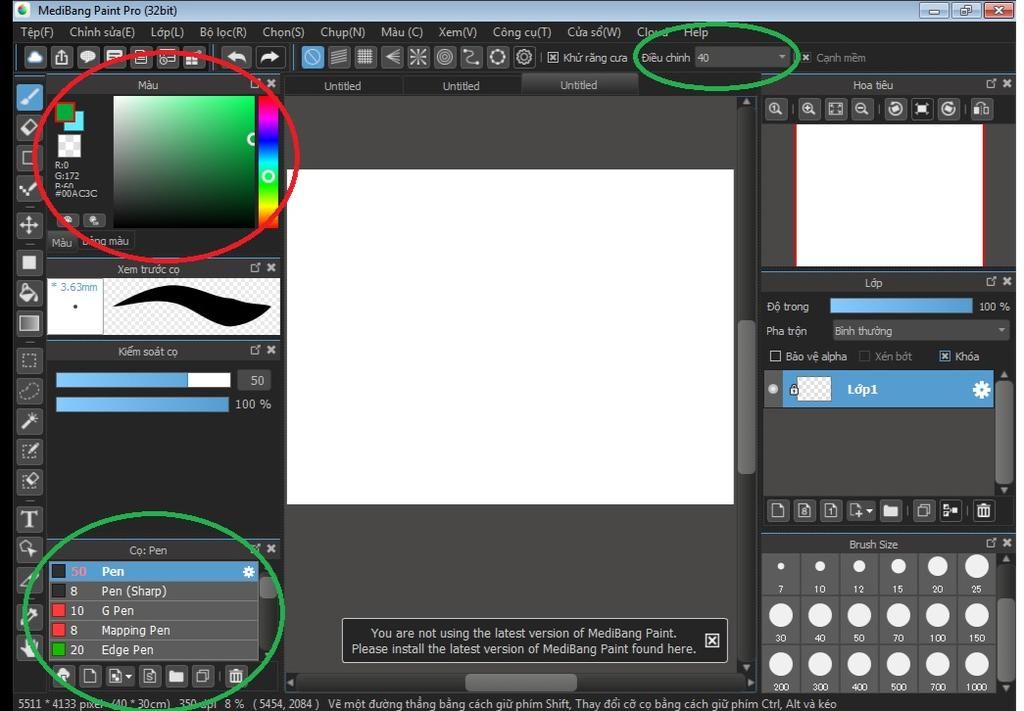
Task: Select the rectangular Select tool
Action: pyautogui.click(x=29, y=360)
